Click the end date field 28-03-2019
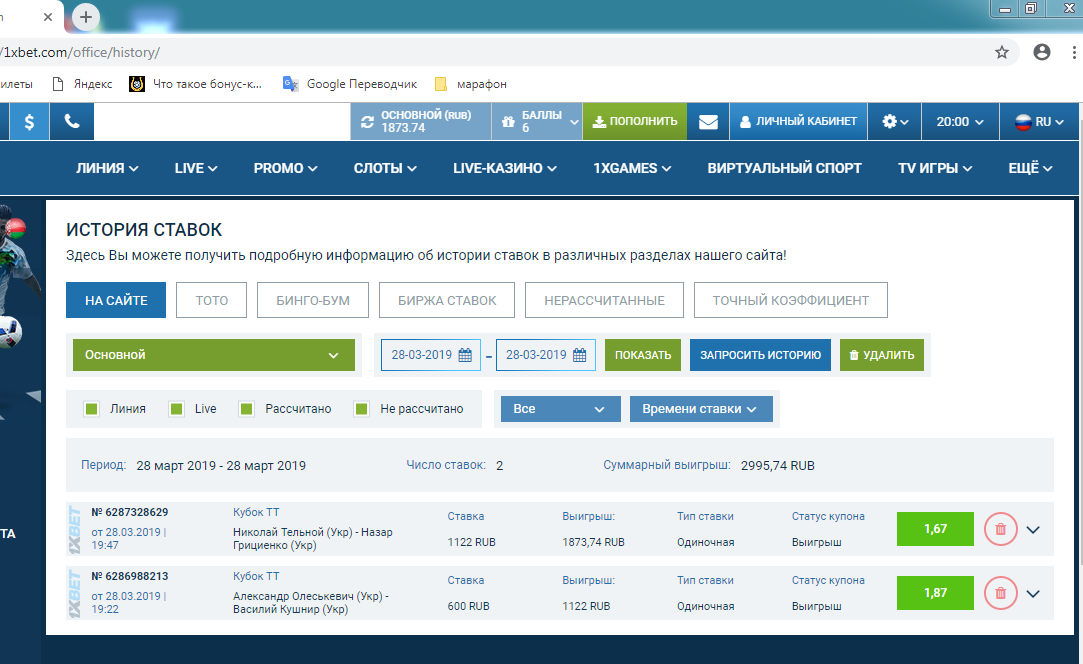Screen dimensions: 1083x664 546,355
